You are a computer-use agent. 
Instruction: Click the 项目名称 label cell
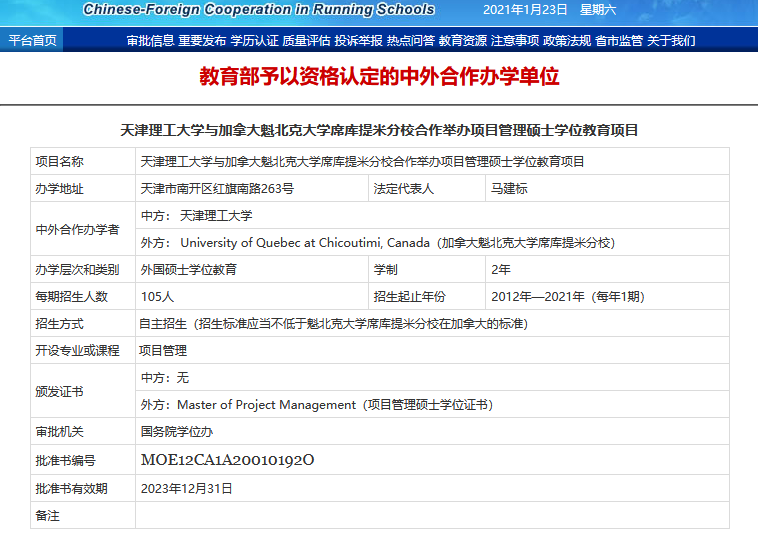[83, 161]
